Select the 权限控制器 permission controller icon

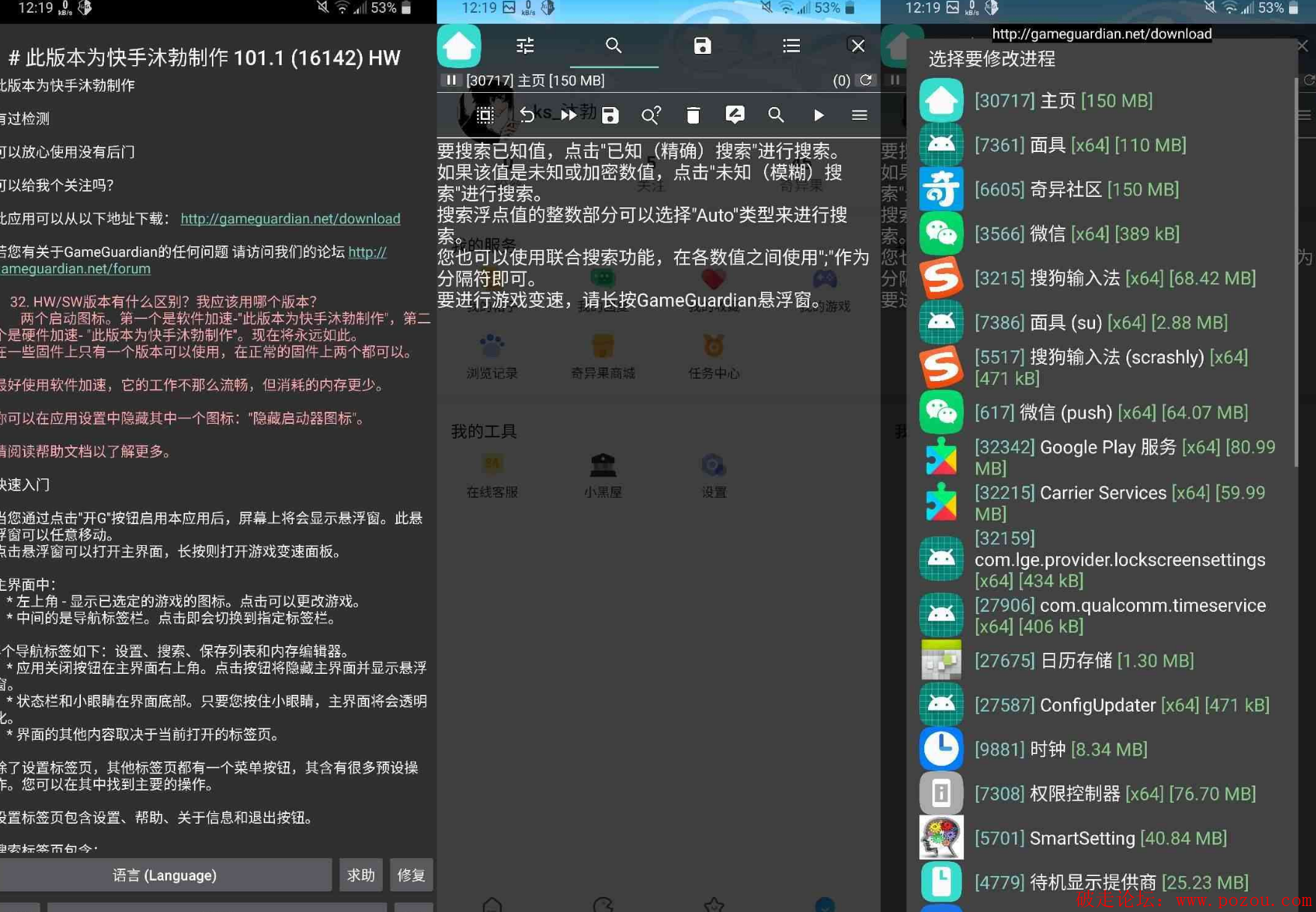(941, 793)
